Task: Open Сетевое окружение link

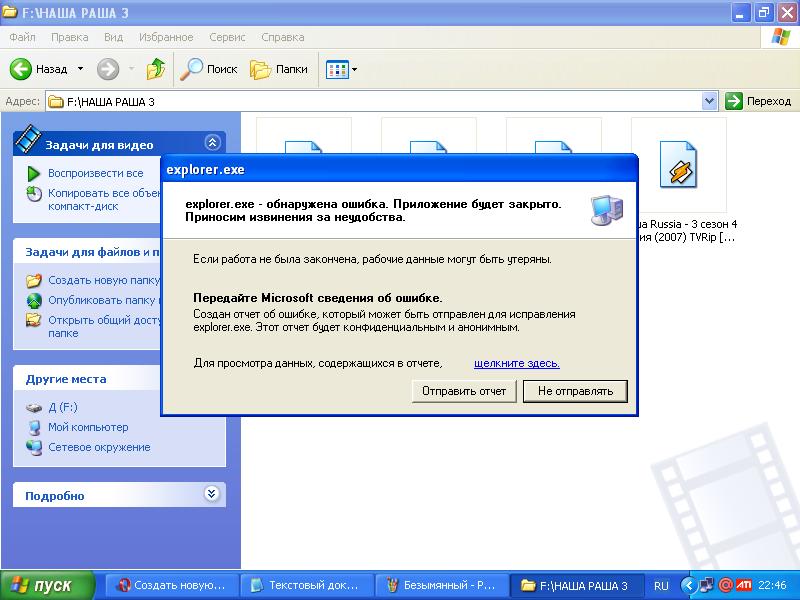Action: point(99,447)
